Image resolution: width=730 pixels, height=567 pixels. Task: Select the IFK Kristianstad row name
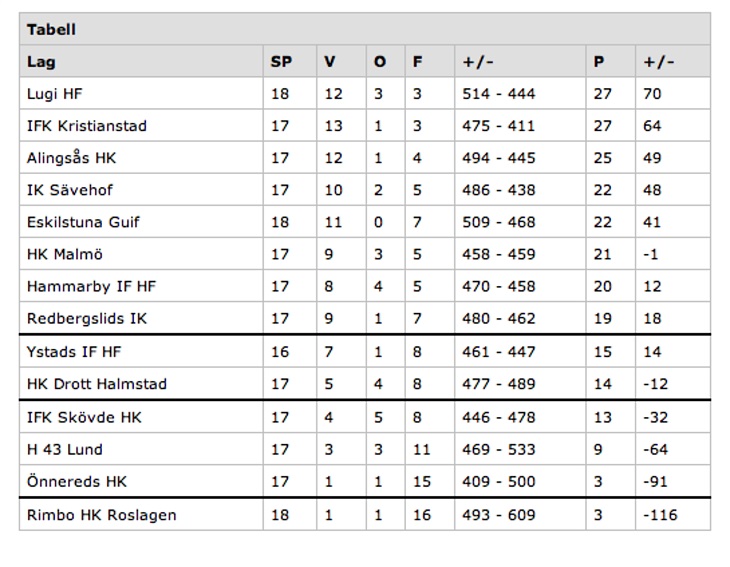[87, 126]
